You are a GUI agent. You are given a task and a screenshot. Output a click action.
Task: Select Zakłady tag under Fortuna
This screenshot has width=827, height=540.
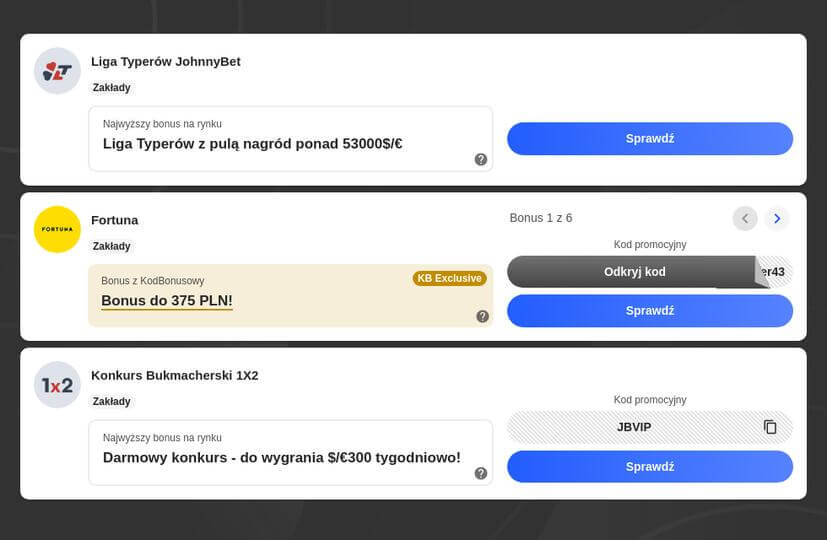pos(112,246)
